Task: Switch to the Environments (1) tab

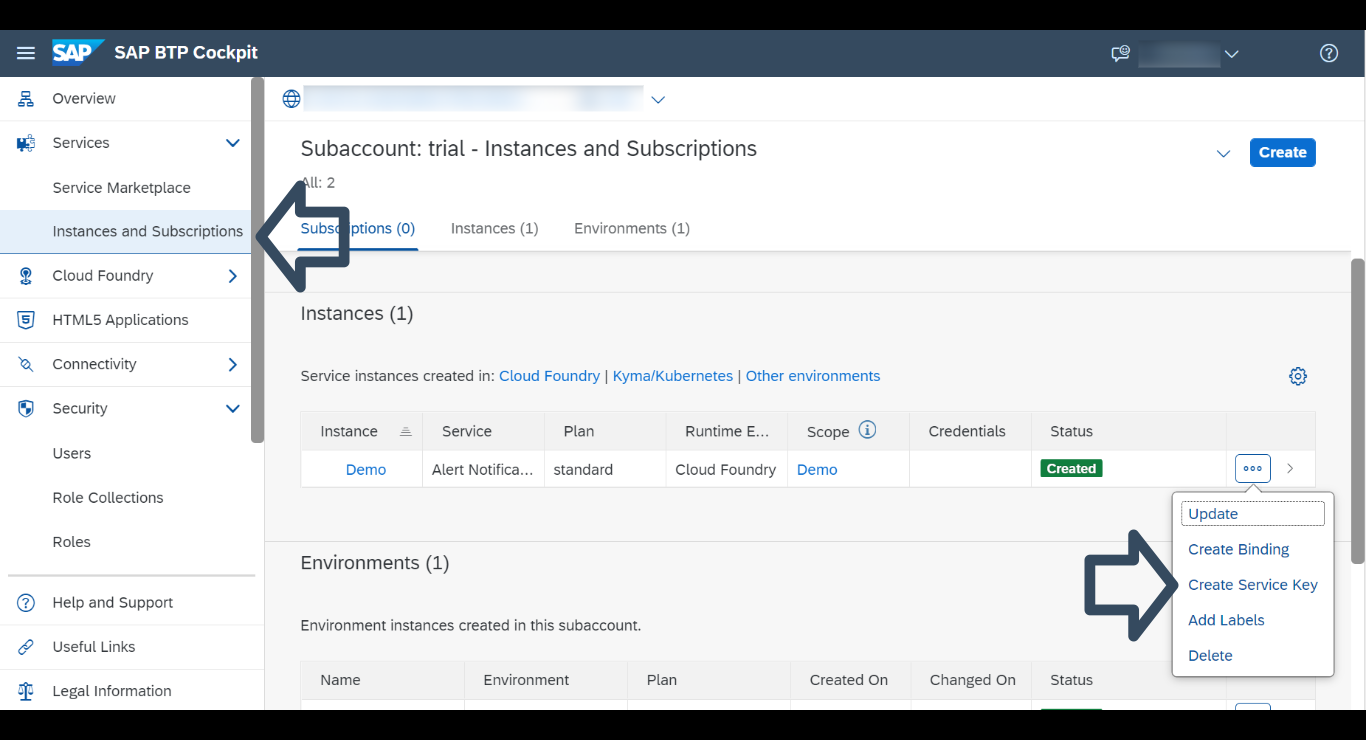Action: 632,228
